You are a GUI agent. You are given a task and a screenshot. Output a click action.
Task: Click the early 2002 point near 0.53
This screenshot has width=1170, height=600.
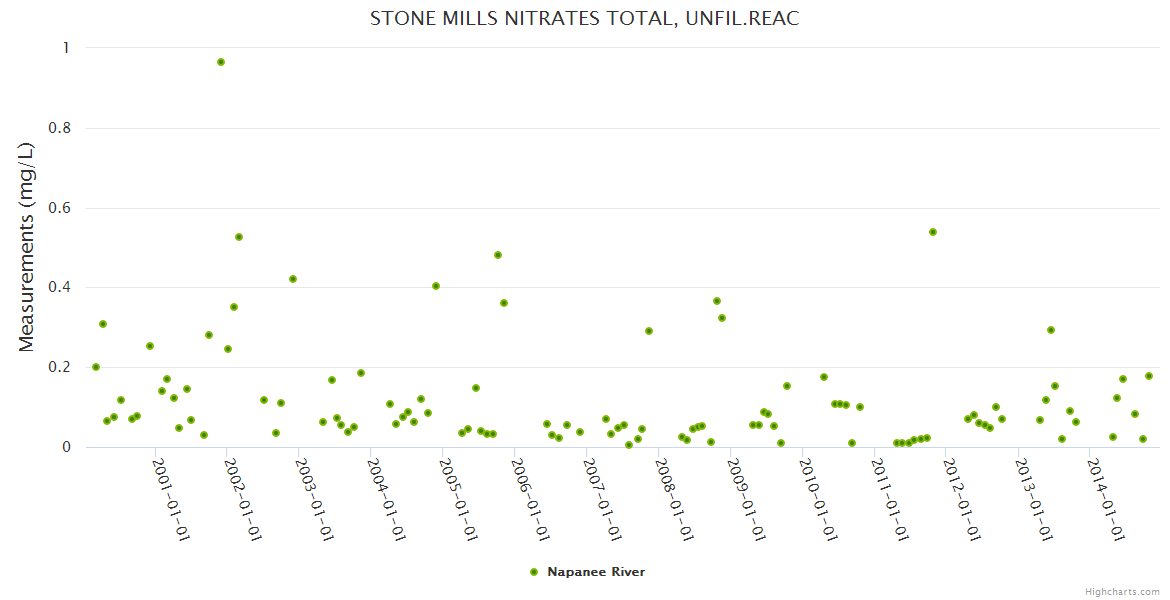tap(239, 237)
